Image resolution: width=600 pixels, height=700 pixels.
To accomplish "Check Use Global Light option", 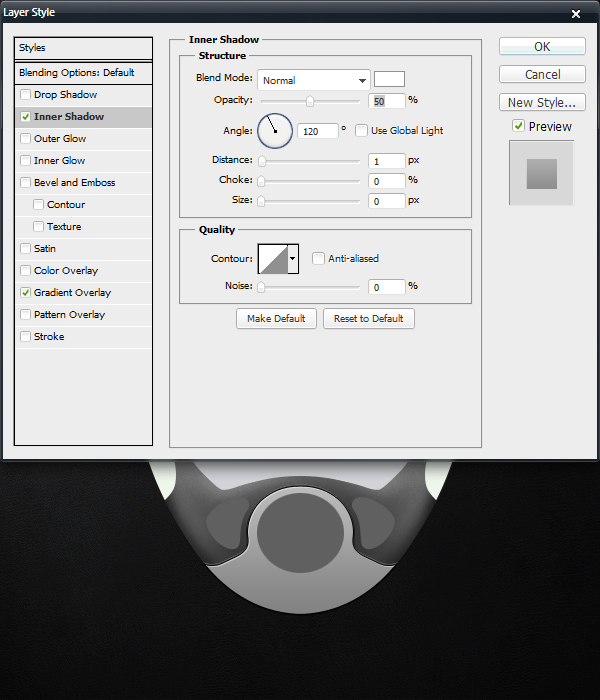I will [361, 130].
